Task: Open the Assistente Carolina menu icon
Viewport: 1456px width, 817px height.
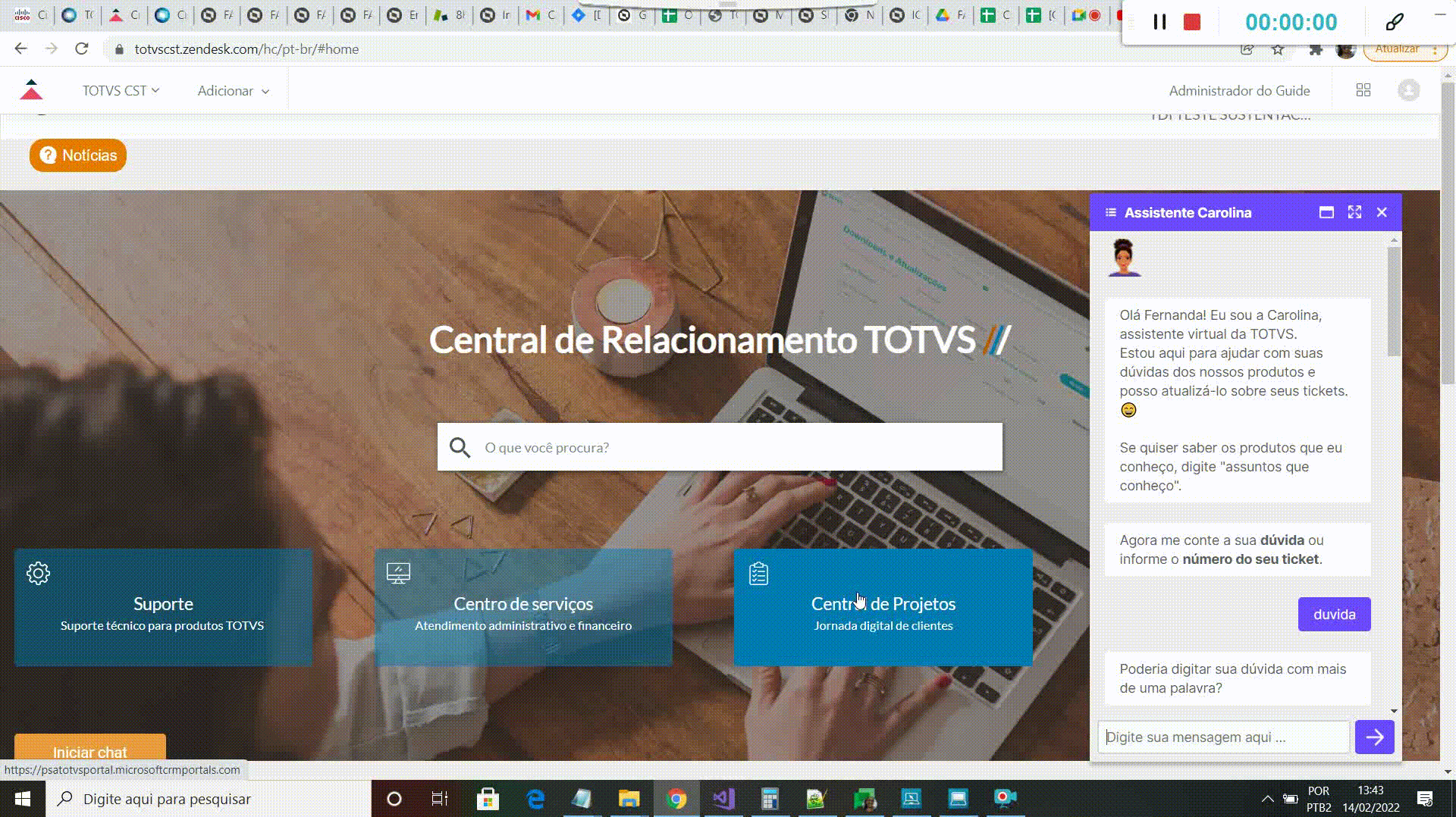Action: [x=1110, y=213]
